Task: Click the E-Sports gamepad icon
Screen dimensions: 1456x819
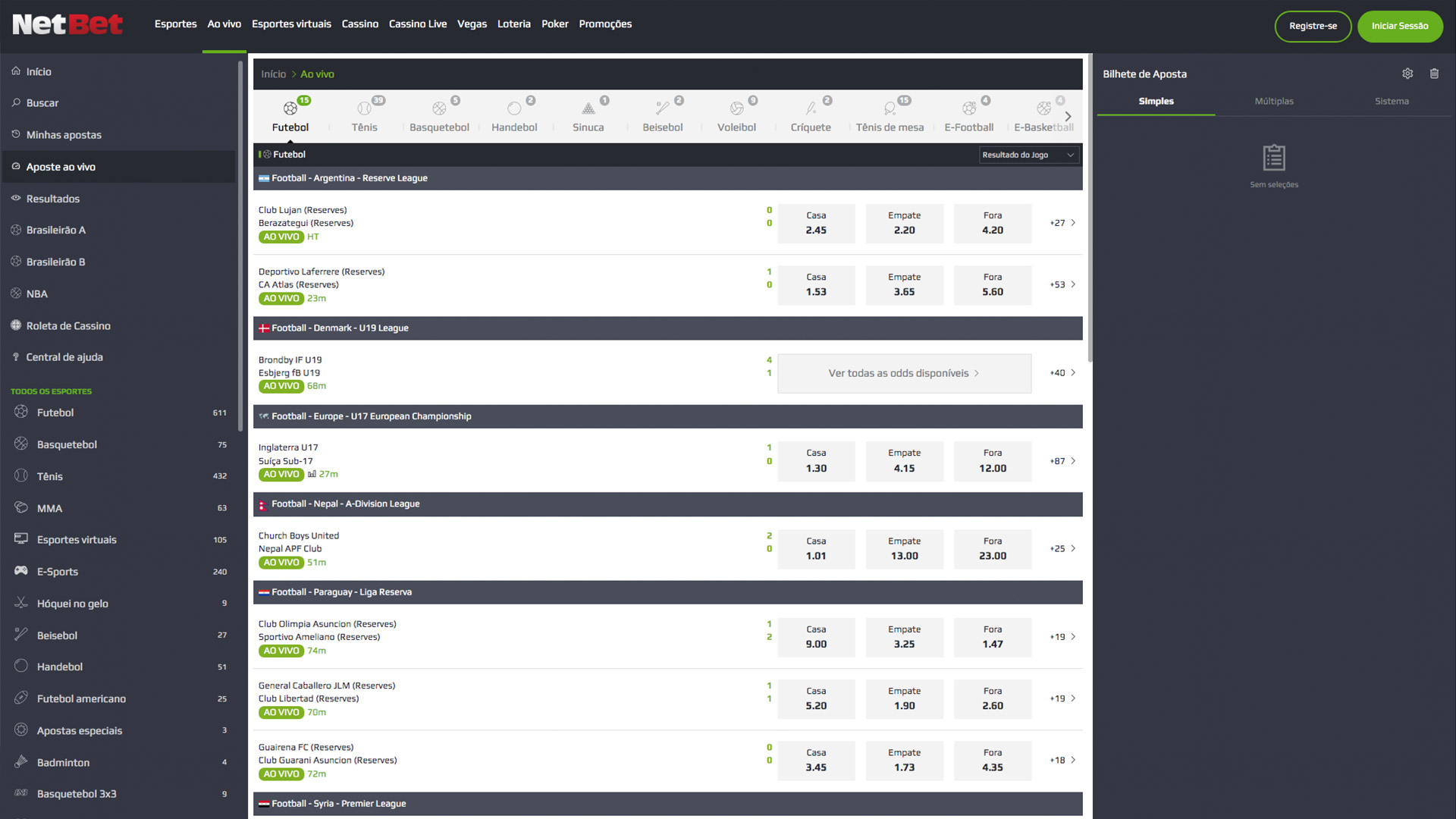Action: (x=21, y=571)
